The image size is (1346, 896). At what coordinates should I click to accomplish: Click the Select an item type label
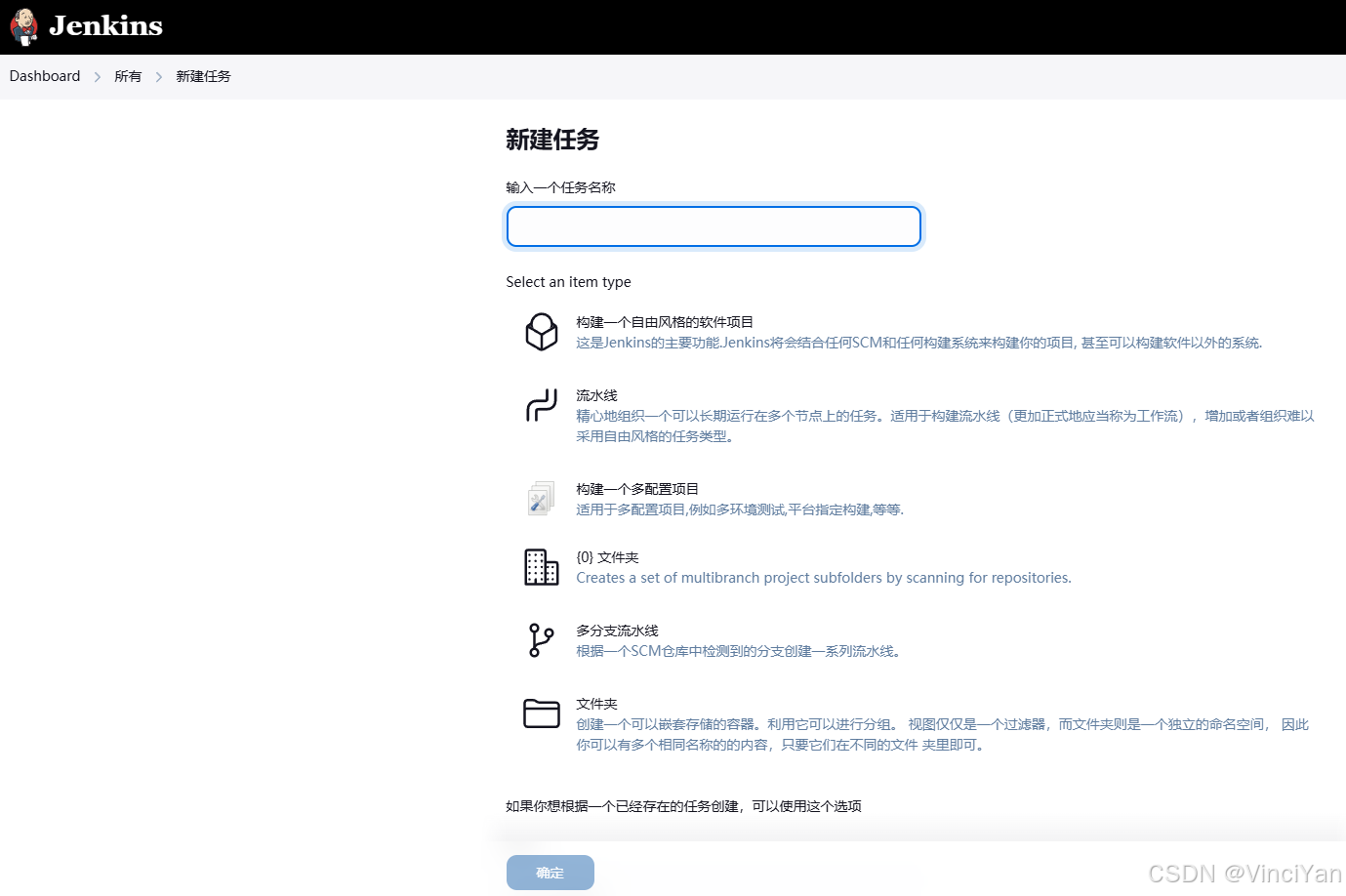click(568, 282)
